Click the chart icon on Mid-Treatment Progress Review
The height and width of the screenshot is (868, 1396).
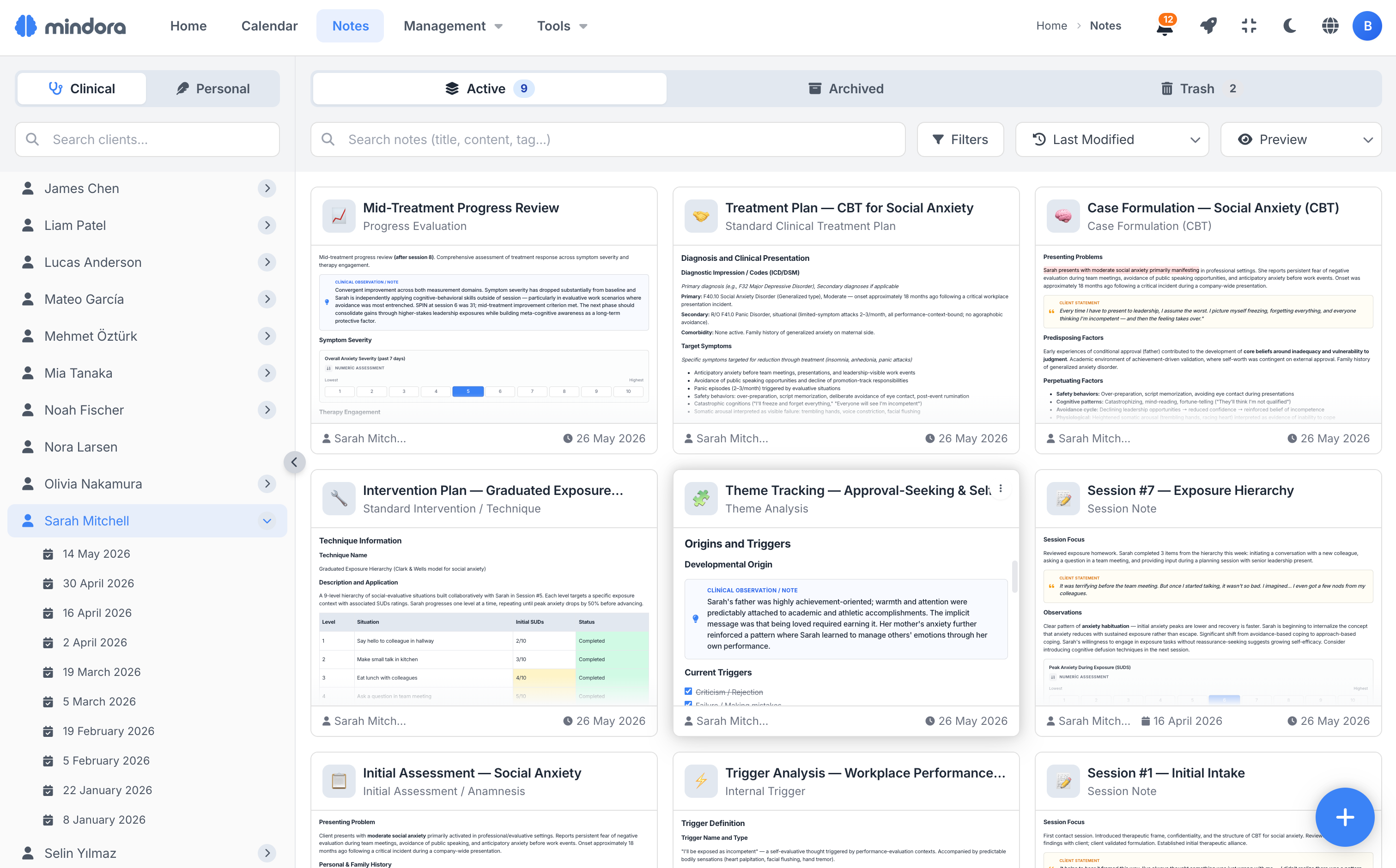[339, 216]
